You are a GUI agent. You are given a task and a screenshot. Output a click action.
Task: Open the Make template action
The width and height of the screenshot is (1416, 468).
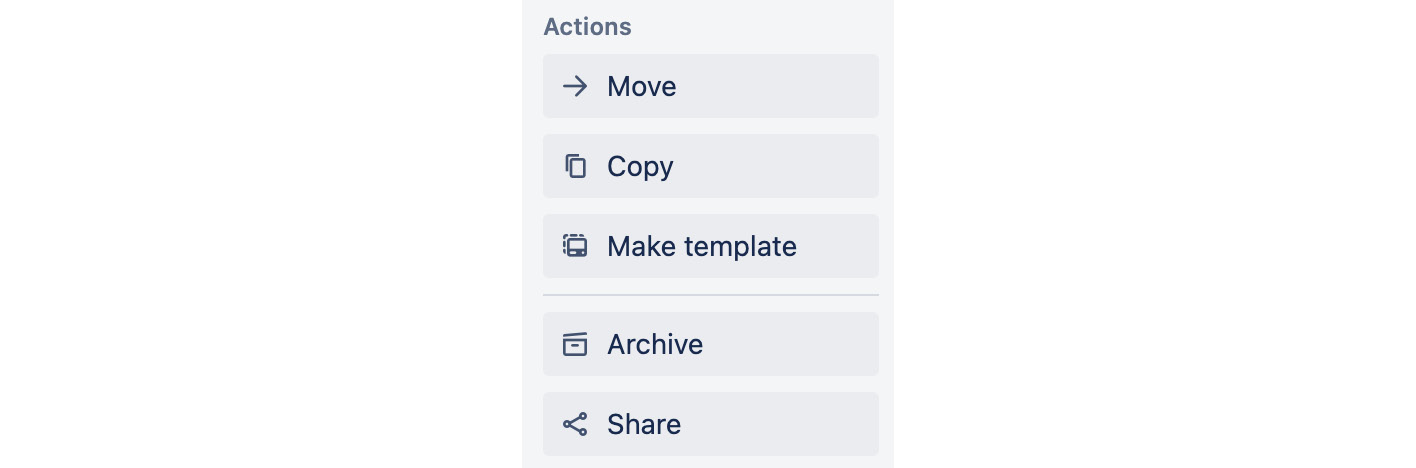711,246
